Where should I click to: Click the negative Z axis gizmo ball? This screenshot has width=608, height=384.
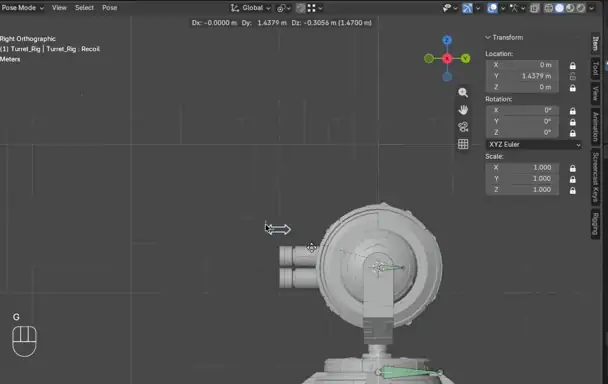pos(447,77)
